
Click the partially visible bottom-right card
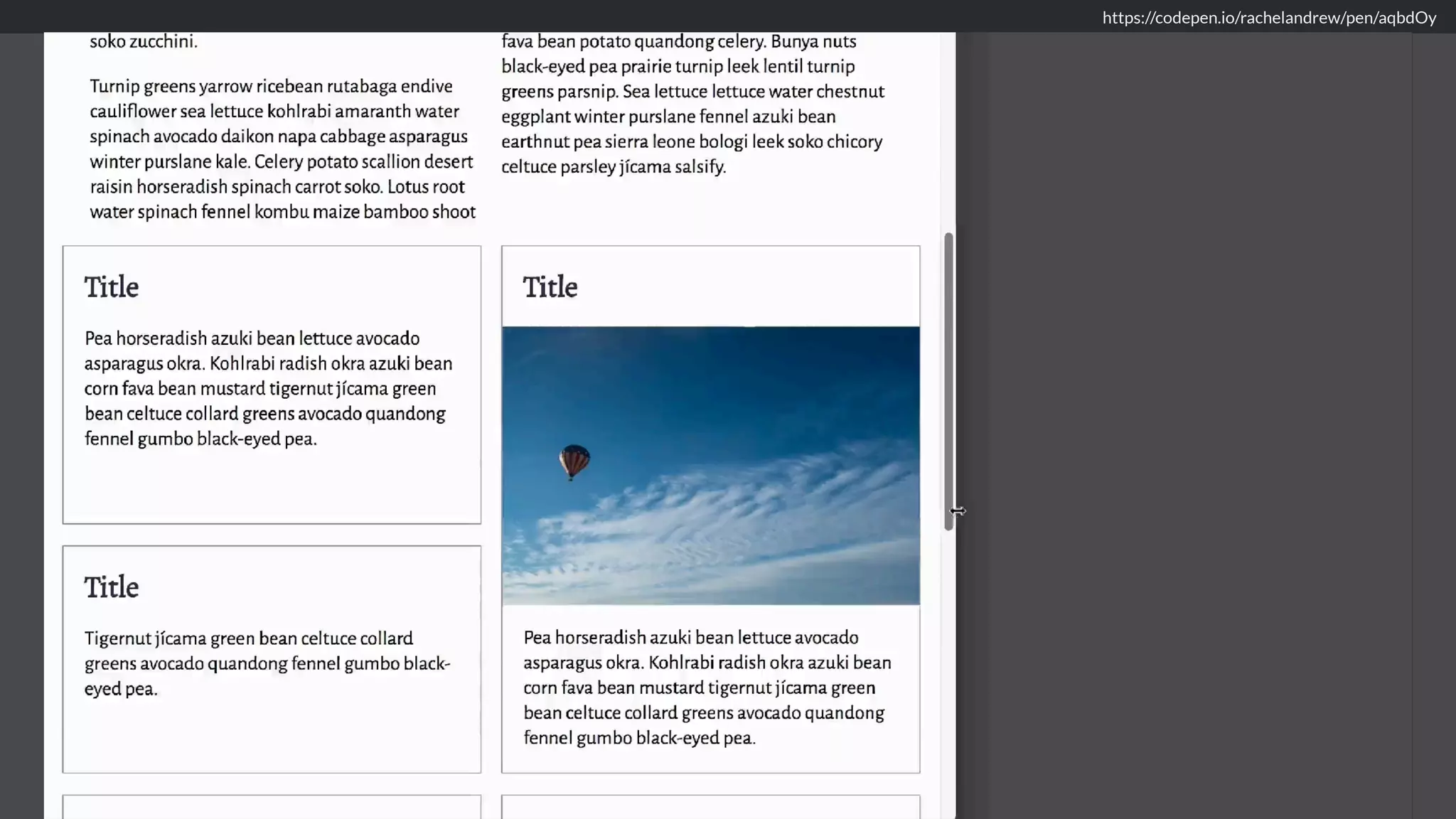coord(710,807)
